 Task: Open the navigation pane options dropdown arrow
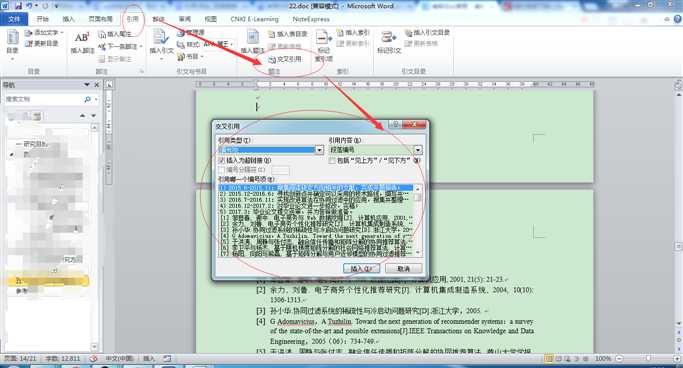point(87,84)
